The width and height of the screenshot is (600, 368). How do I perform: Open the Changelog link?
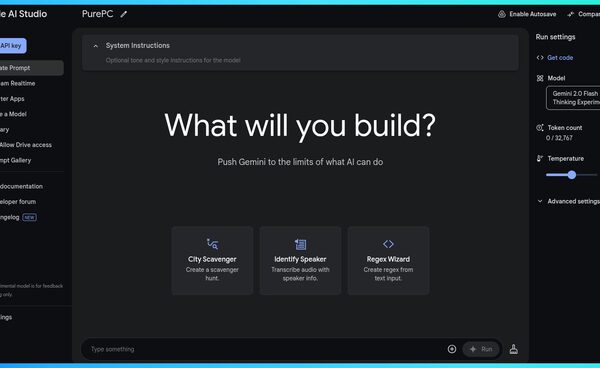tap(10, 217)
